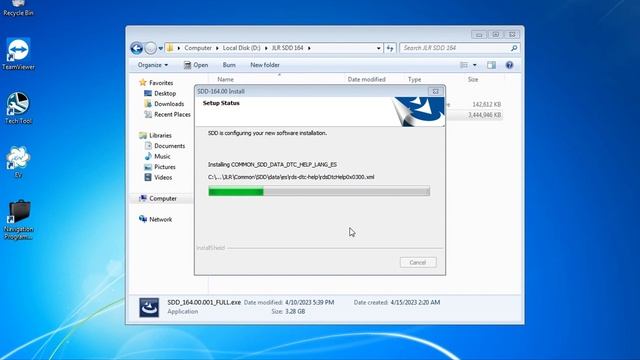
Task: Open the Recycle Bin desktop icon
Action: (x=18, y=8)
